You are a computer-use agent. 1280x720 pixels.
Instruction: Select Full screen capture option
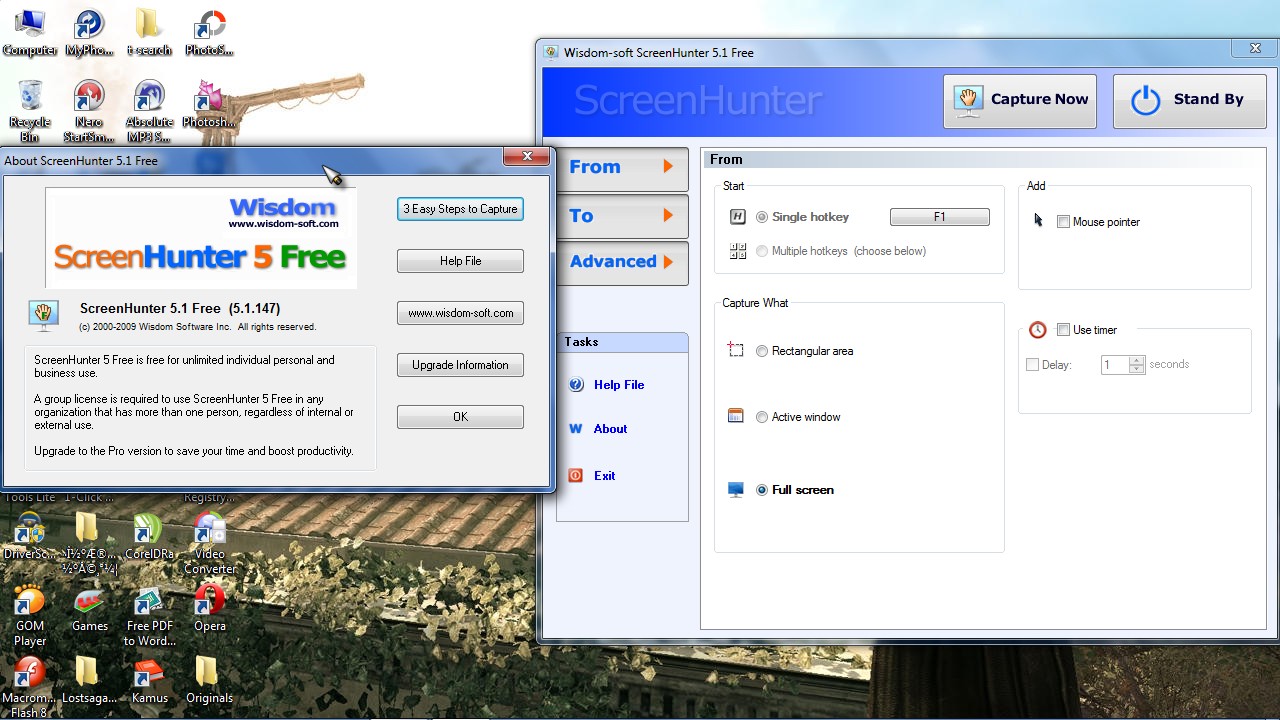point(762,490)
